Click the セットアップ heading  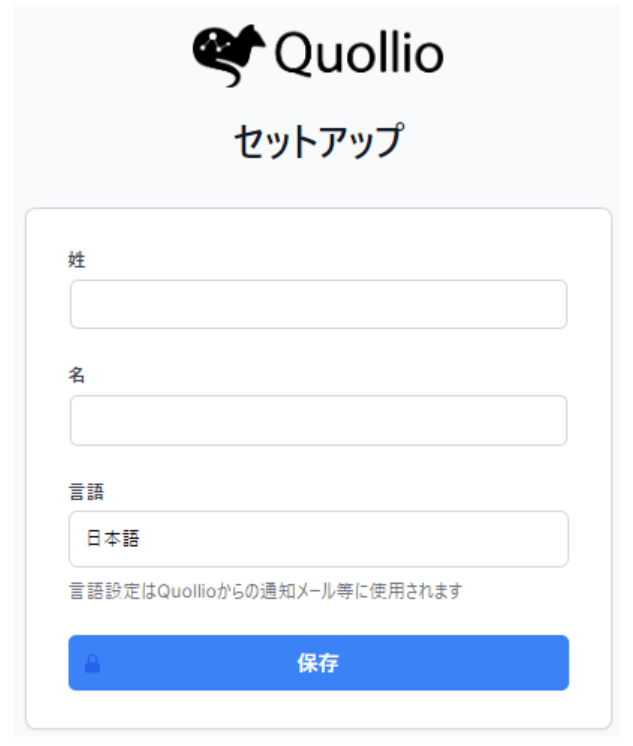(x=319, y=140)
